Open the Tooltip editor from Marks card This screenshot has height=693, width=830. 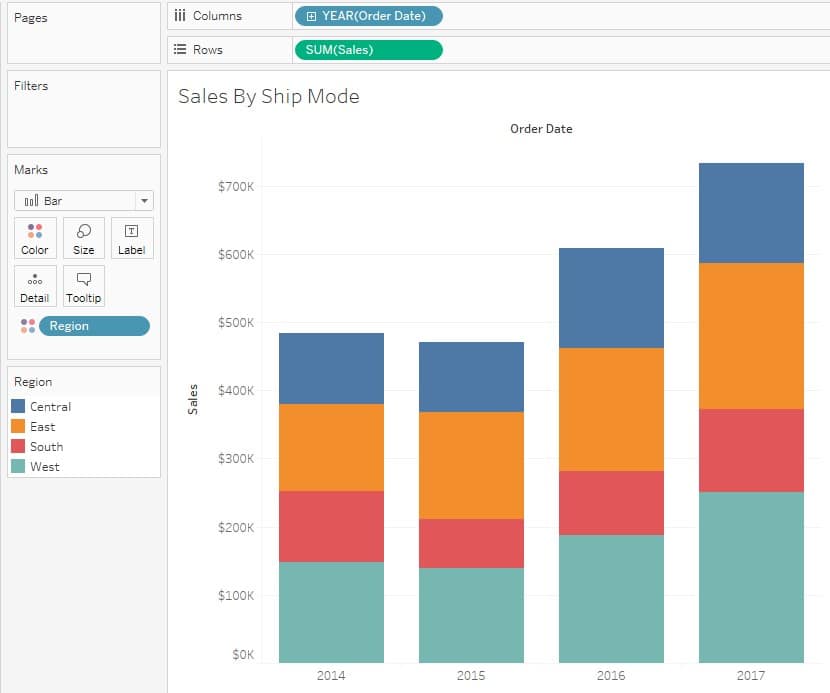(83, 286)
